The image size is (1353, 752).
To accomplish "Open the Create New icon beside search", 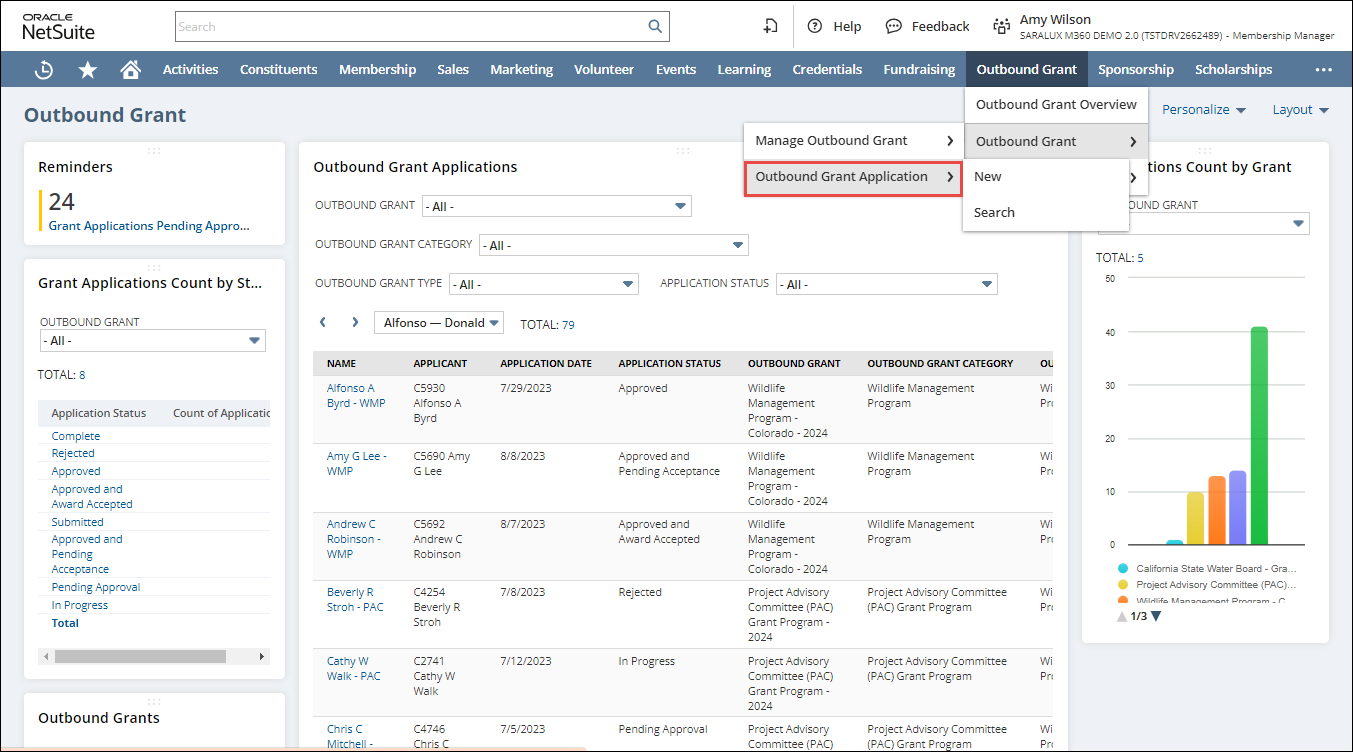I will (x=770, y=27).
